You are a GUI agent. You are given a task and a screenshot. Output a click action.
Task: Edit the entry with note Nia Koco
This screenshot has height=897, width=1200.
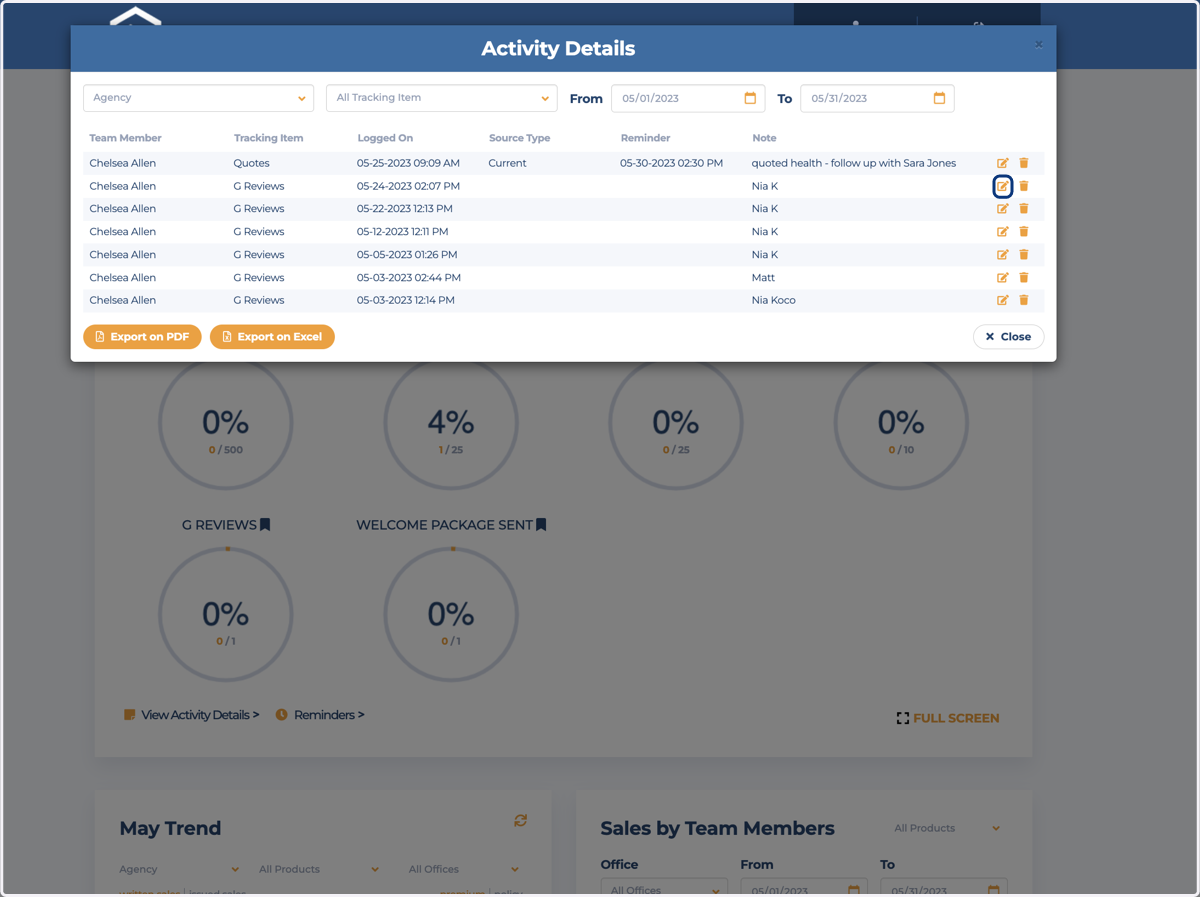click(x=1003, y=300)
